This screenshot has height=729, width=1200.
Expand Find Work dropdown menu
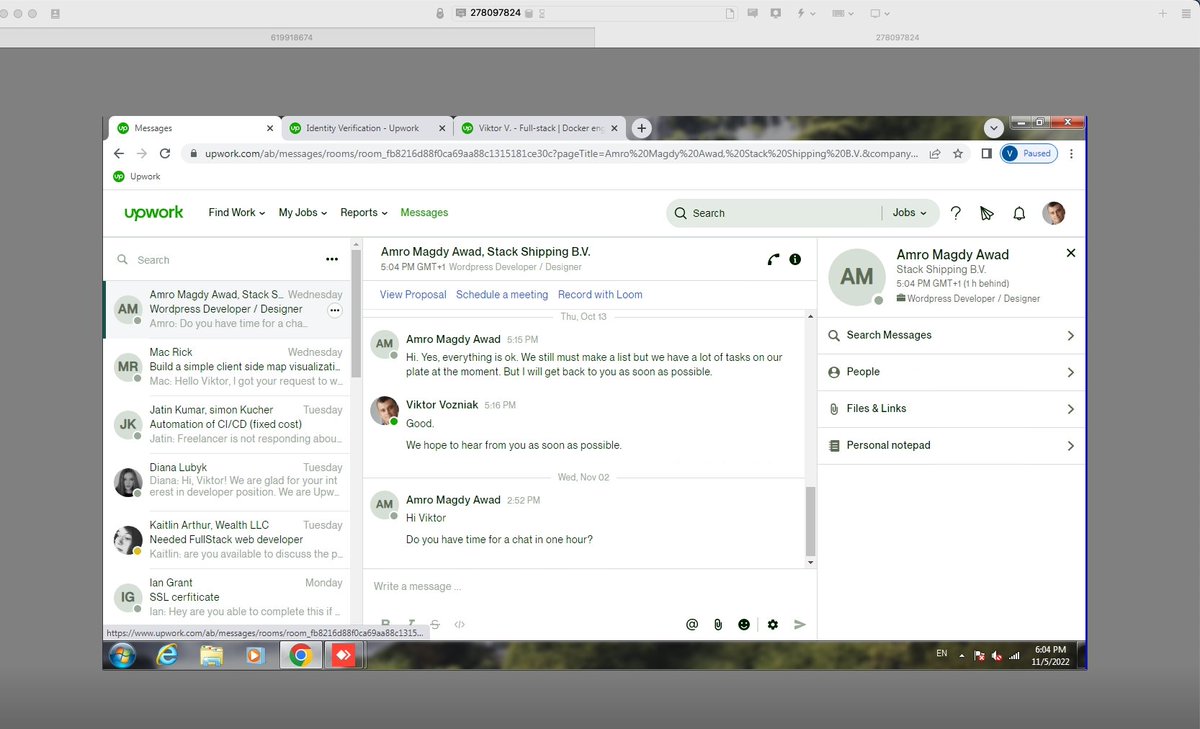(237, 213)
